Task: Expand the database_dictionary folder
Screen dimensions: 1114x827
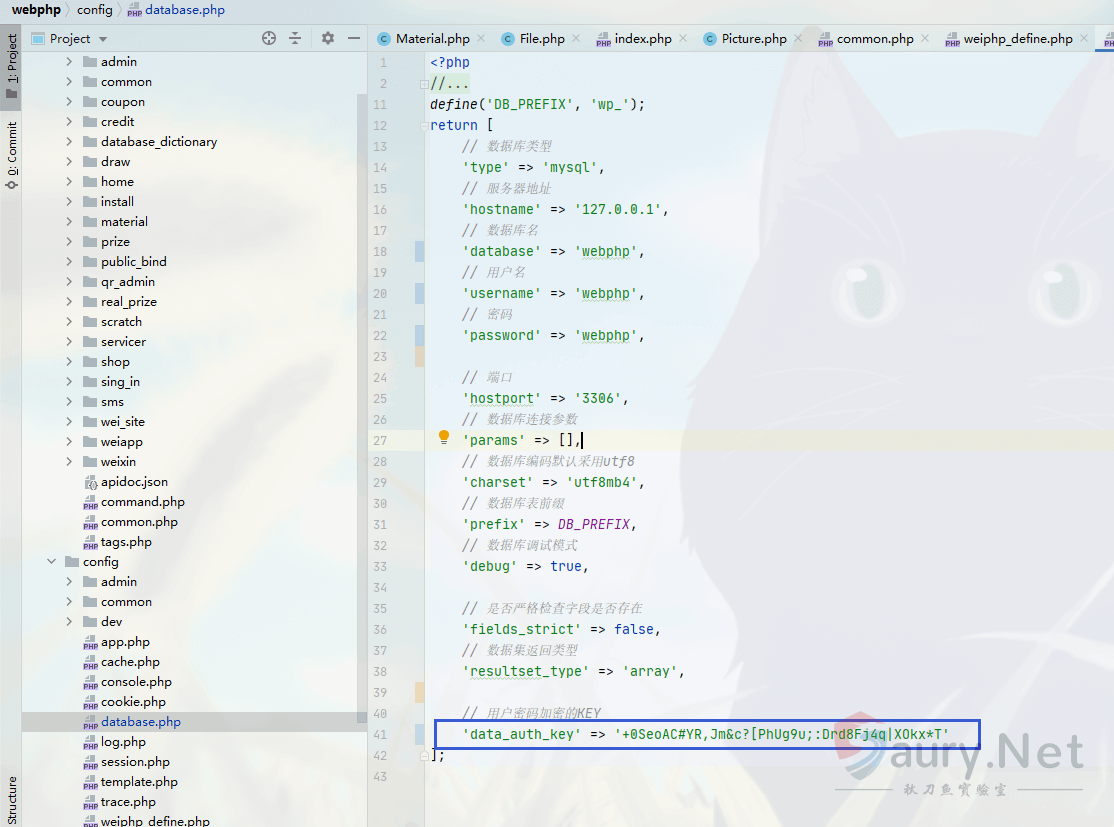Action: [69, 142]
